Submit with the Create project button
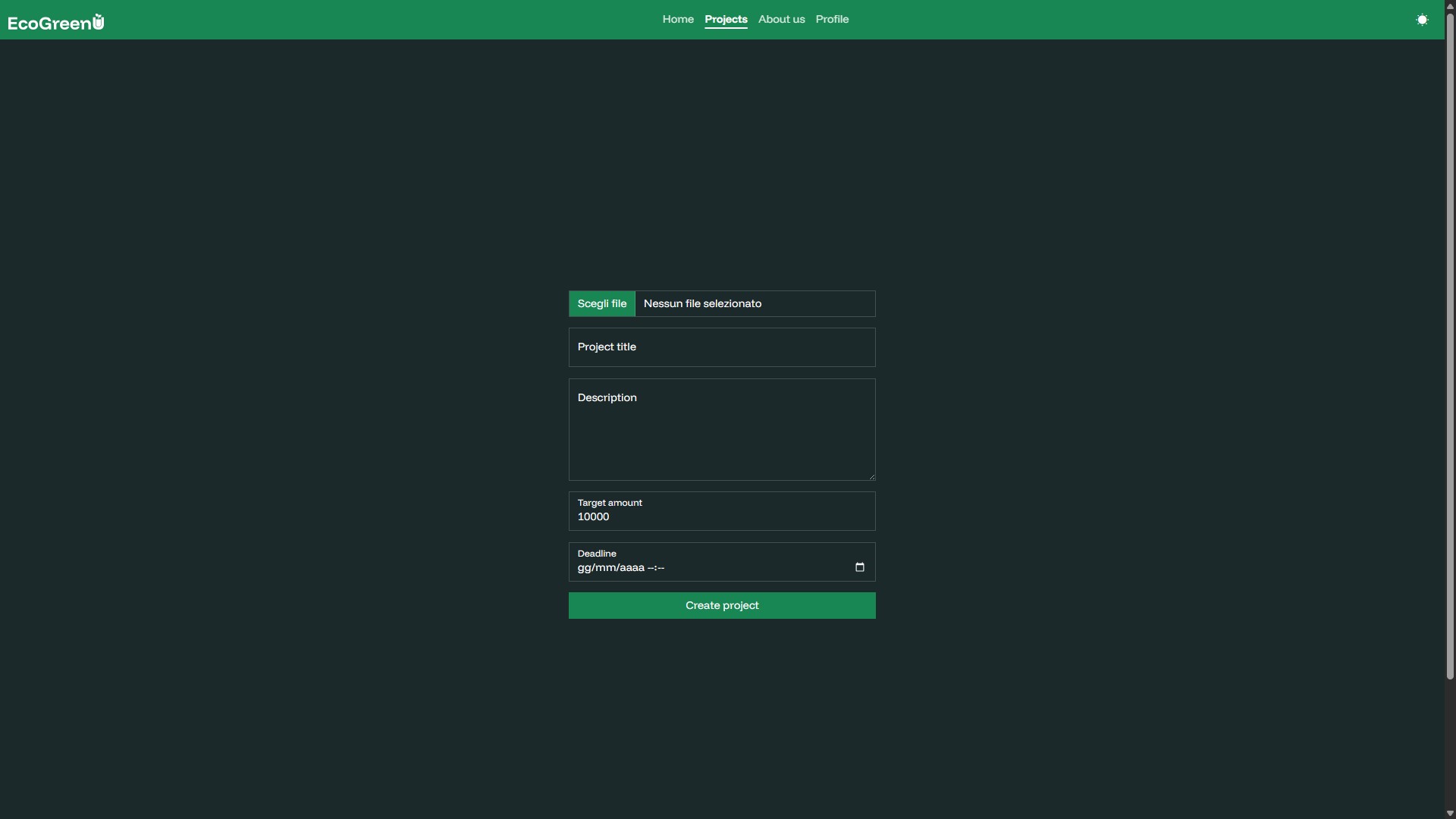 722,605
